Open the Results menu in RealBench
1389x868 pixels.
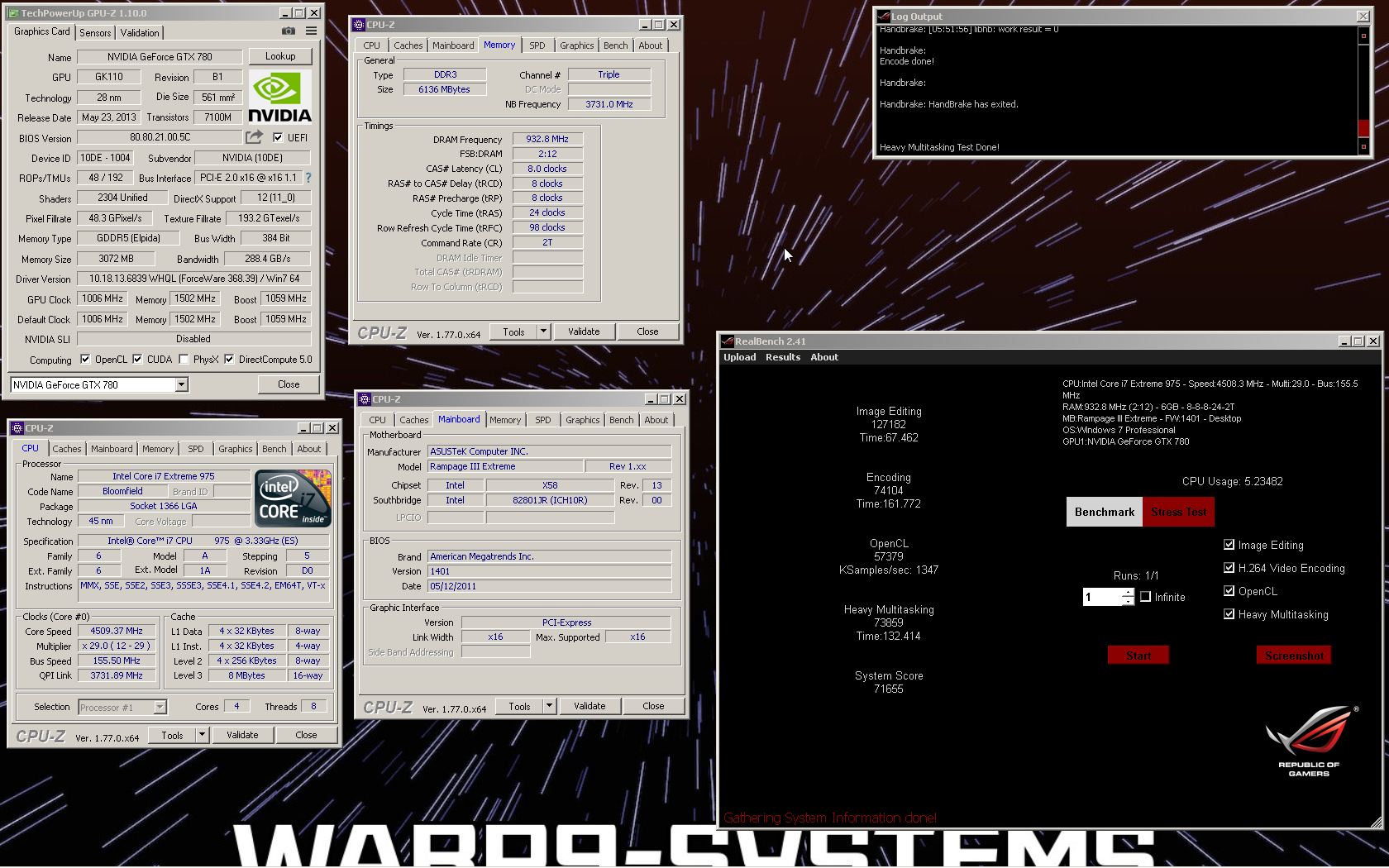[x=783, y=357]
